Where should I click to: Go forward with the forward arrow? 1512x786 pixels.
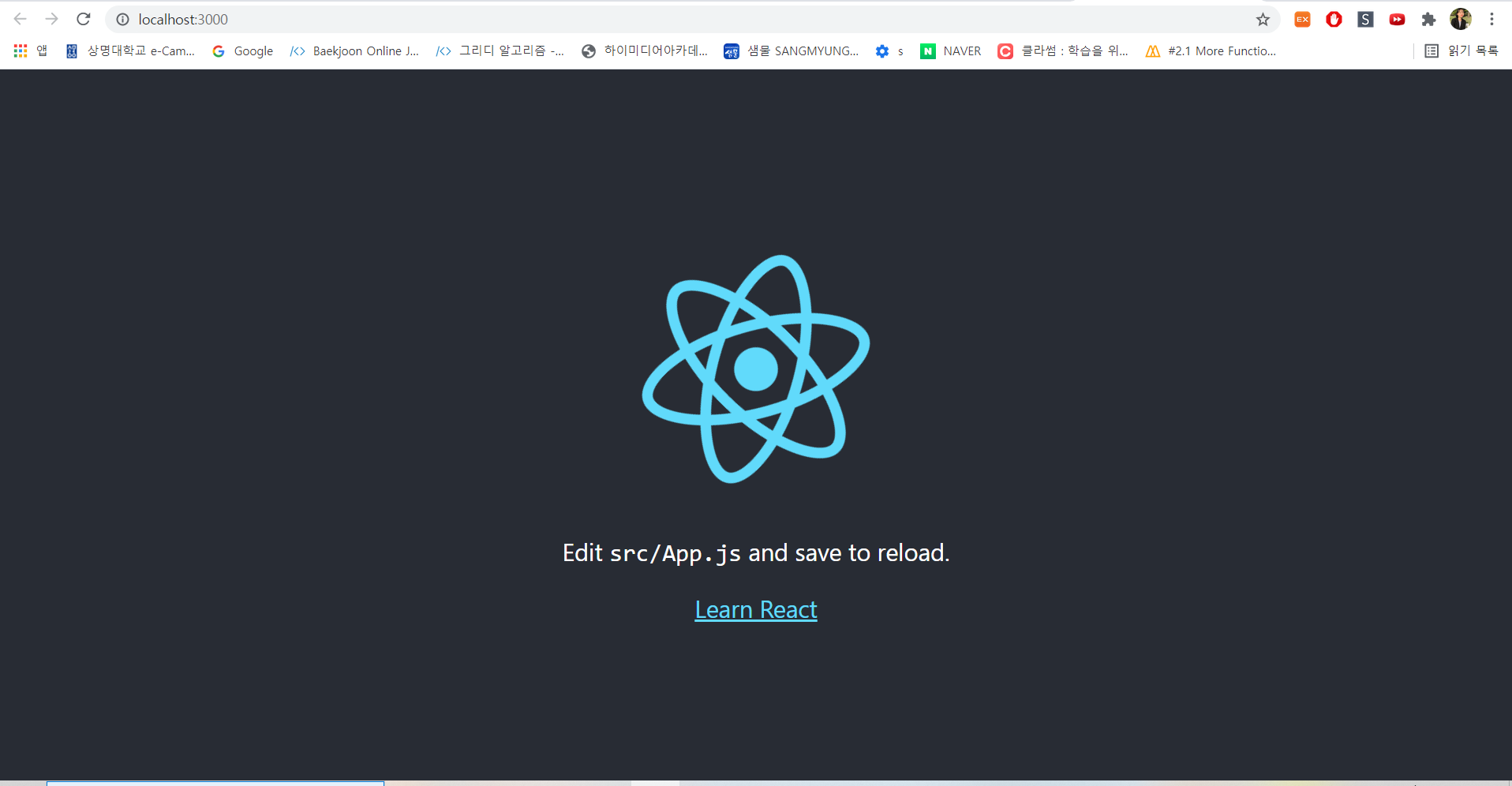(x=52, y=19)
